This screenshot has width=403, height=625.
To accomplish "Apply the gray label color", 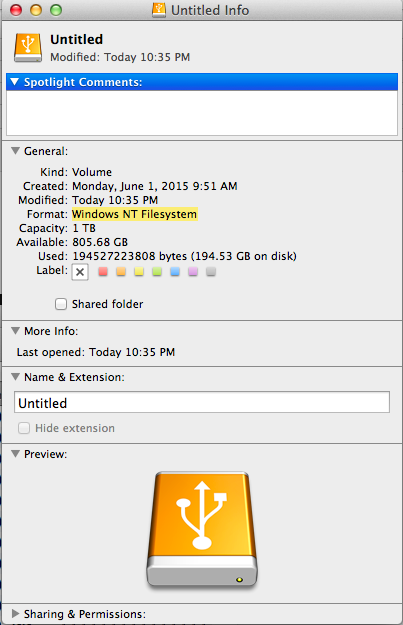I will (211, 272).
